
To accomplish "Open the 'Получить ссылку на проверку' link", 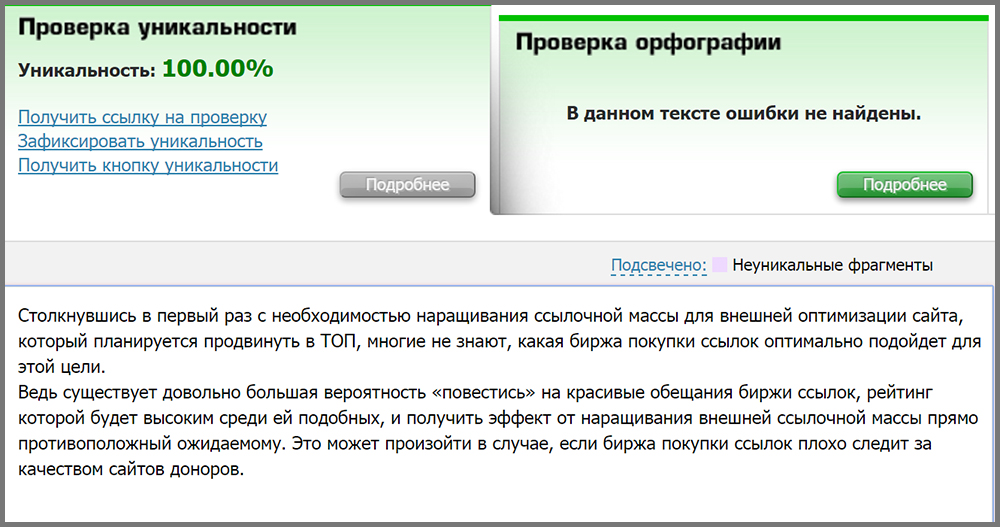I will [x=142, y=117].
